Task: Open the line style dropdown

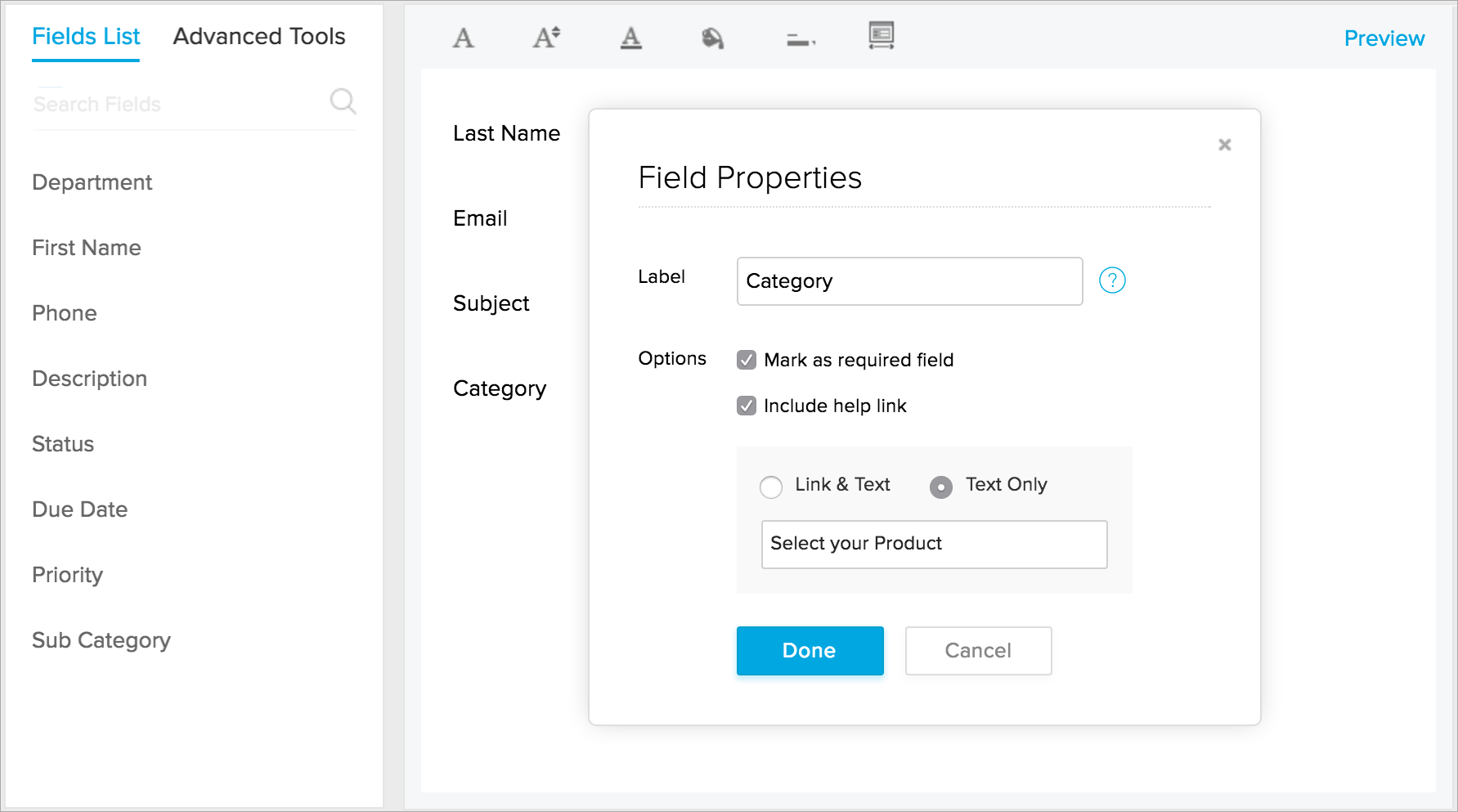Action: pos(801,39)
